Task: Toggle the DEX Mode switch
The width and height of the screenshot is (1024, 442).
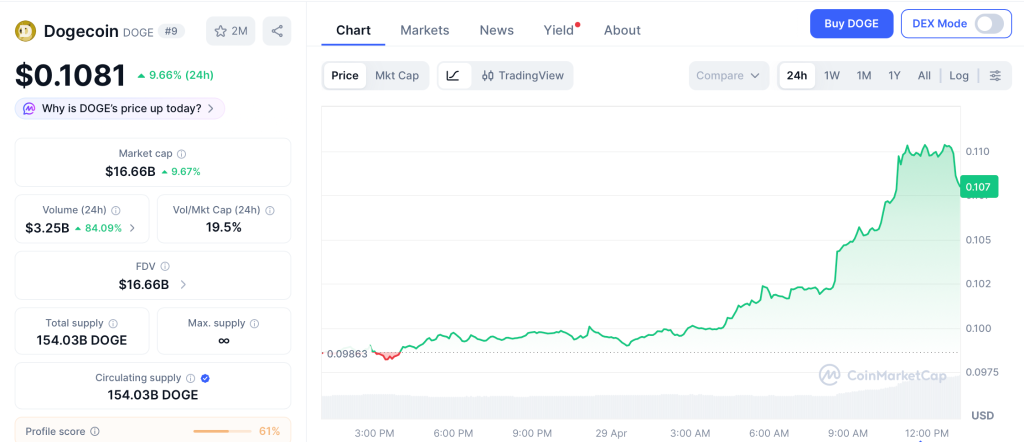Action: click(988, 23)
